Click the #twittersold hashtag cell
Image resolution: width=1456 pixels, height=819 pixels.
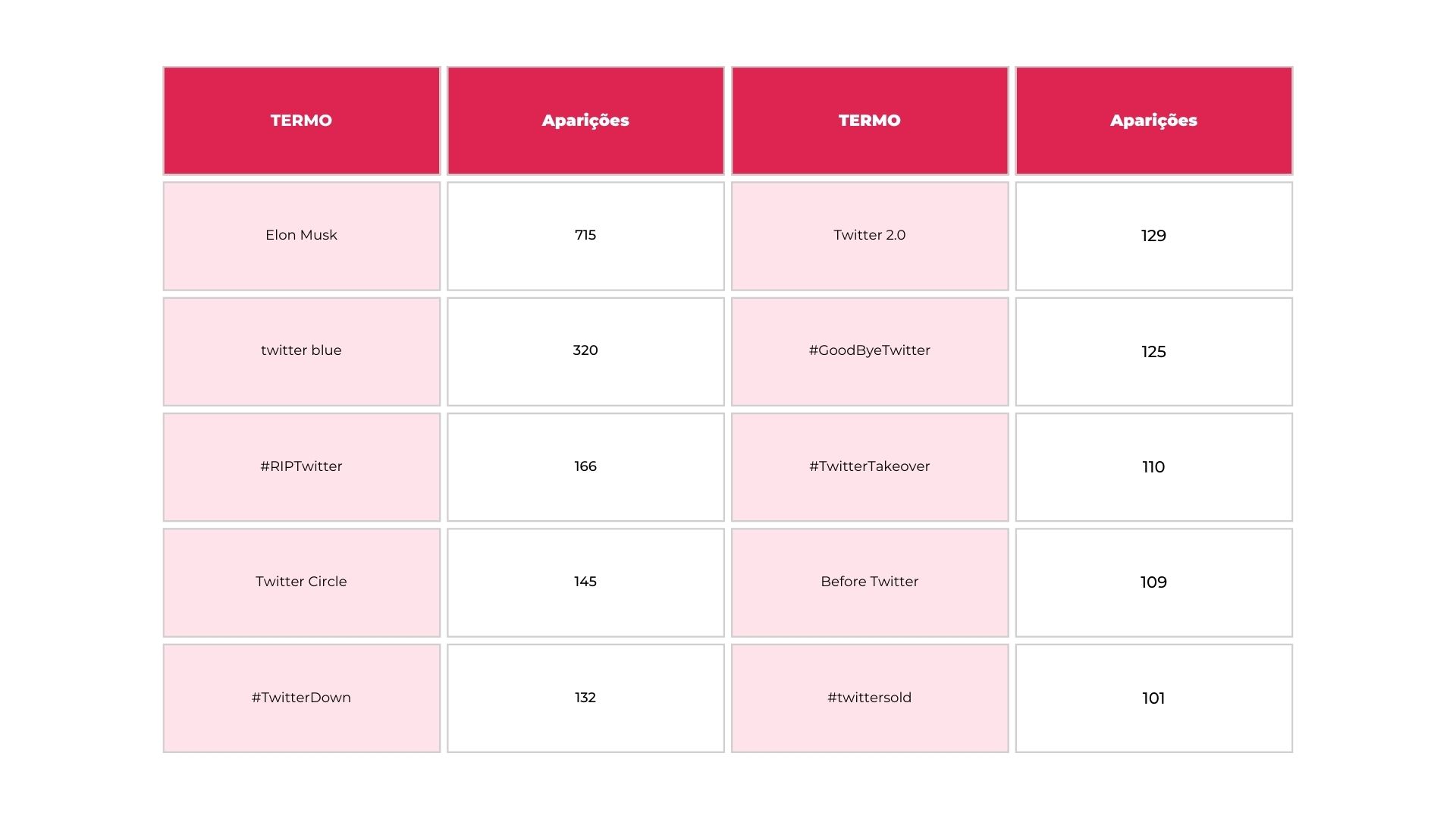click(869, 698)
